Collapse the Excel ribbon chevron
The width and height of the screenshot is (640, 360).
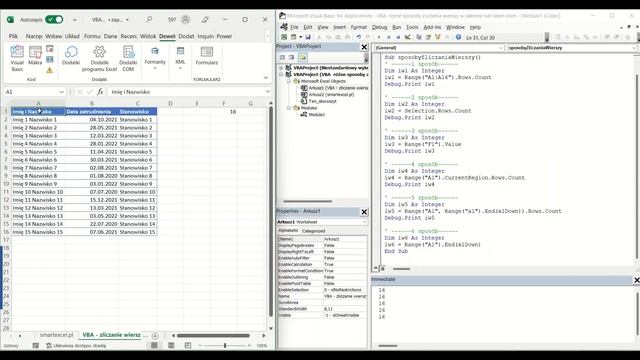coord(266,78)
